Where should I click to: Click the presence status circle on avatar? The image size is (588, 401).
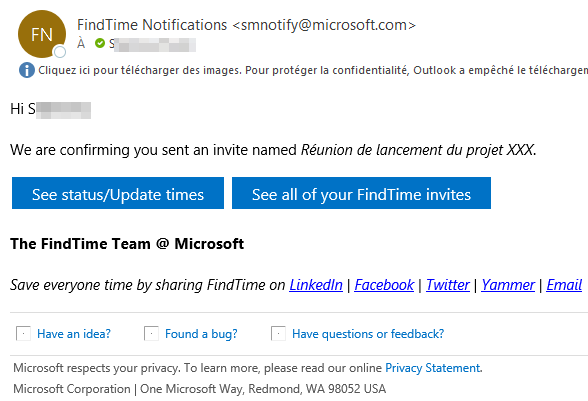pos(60,52)
